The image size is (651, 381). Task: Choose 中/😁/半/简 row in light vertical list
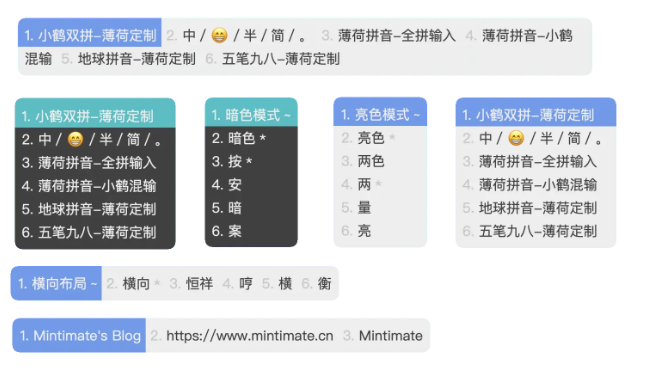536,138
